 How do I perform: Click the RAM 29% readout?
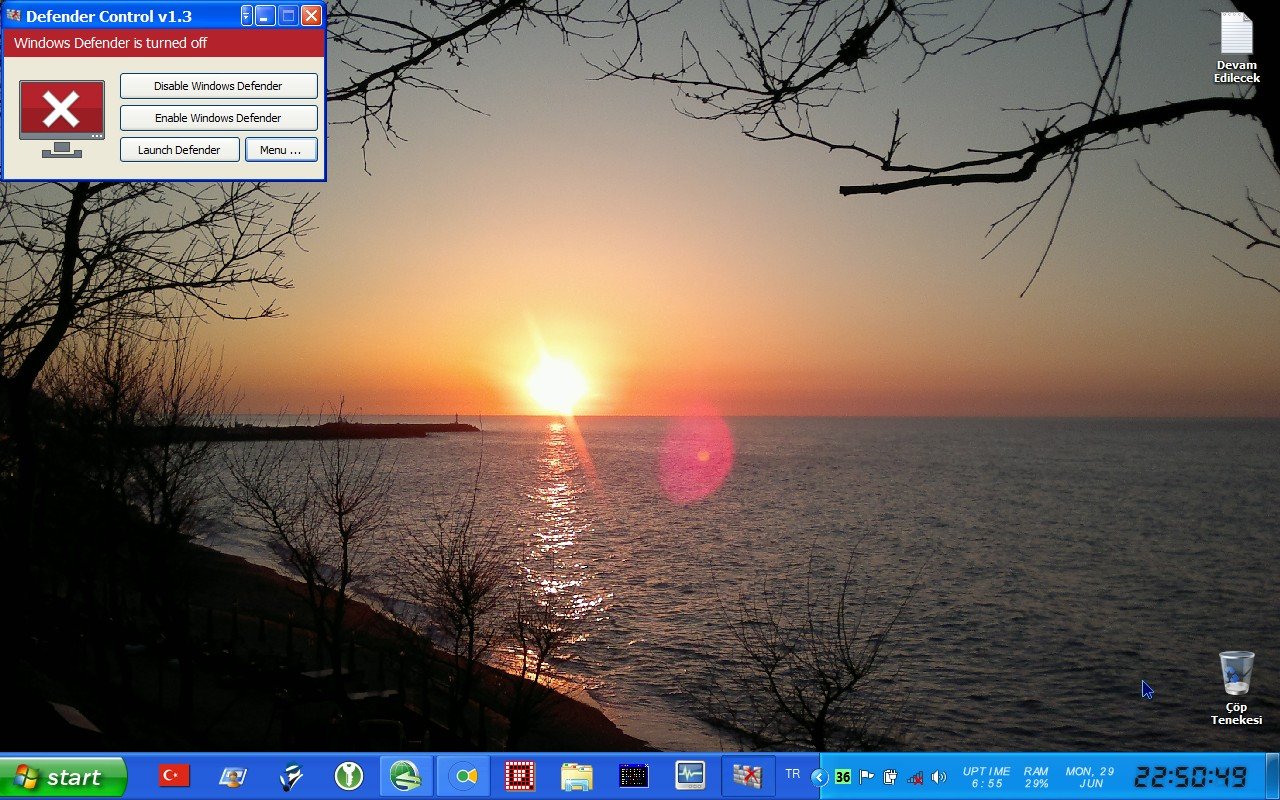coord(1037,777)
